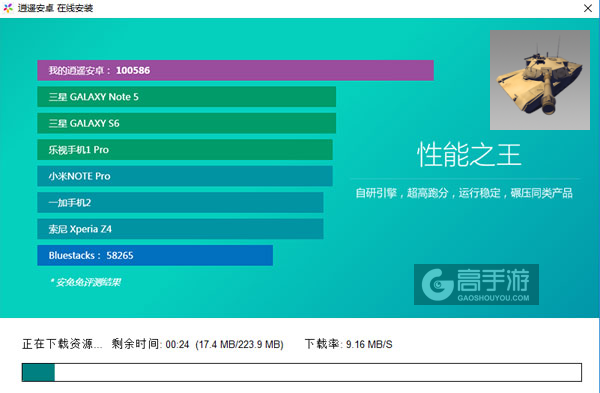The height and width of the screenshot is (393, 600).
Task: Select the 一加手机2 bar
Action: [180, 202]
